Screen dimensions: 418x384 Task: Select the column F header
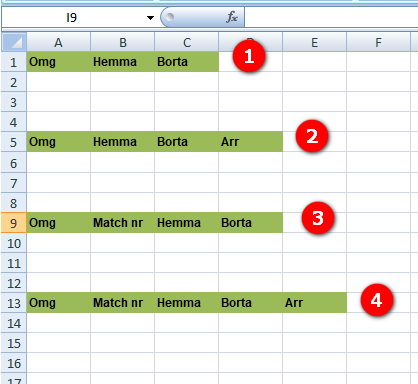[x=378, y=42]
